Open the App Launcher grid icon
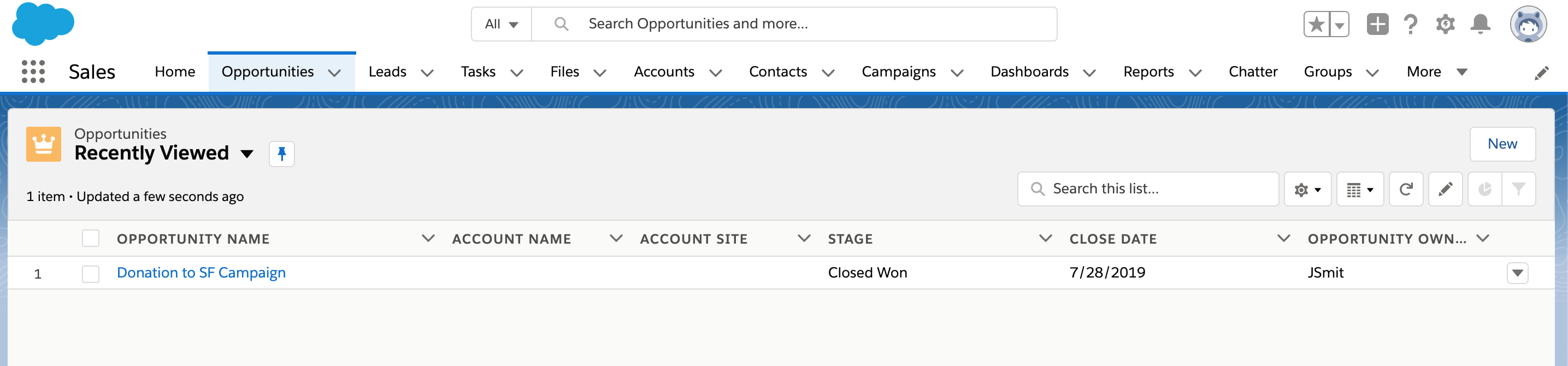The height and width of the screenshot is (366, 1568). pos(33,72)
